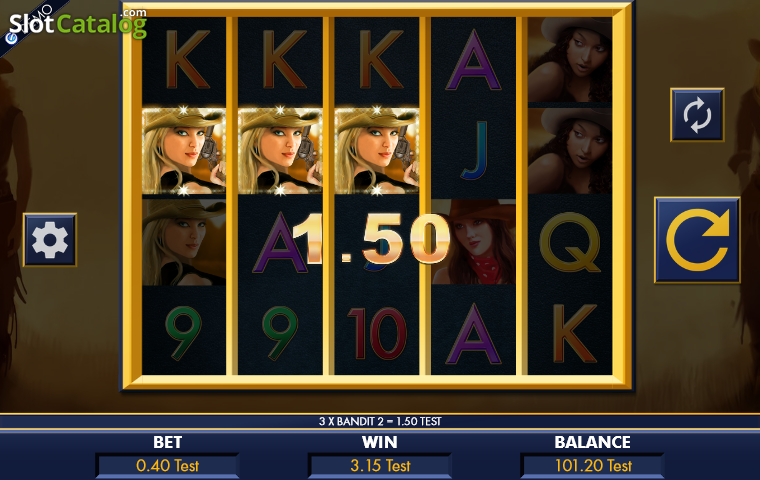Click the 3 X BANDIT 2 win message bar
This screenshot has width=760, height=480.
pos(380,421)
